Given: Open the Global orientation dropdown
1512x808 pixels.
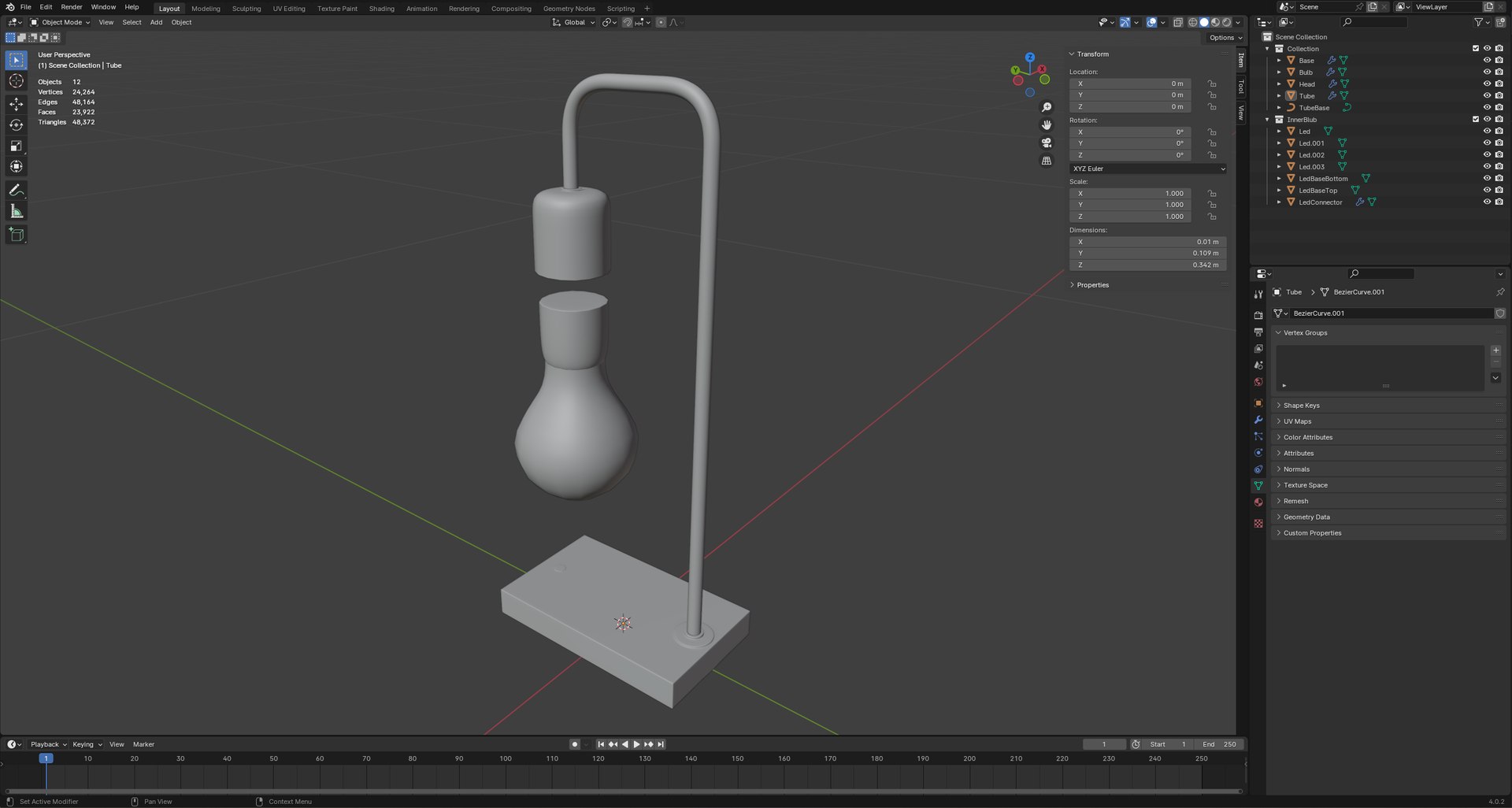Looking at the screenshot, I should [574, 22].
